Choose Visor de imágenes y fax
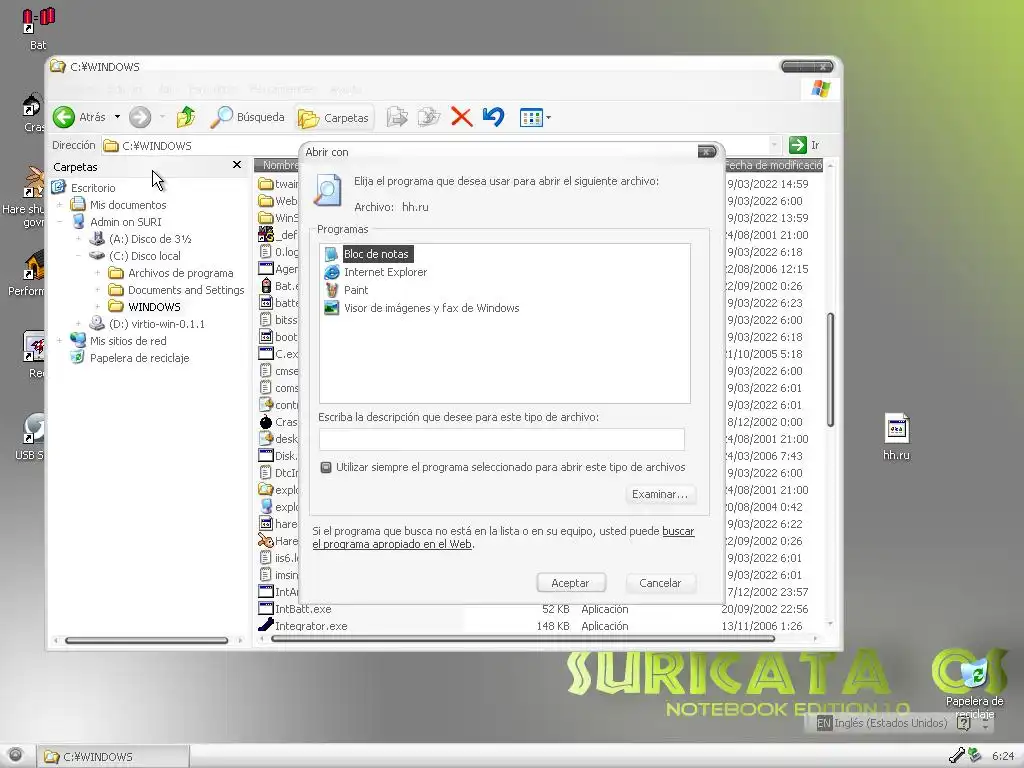 (432, 308)
